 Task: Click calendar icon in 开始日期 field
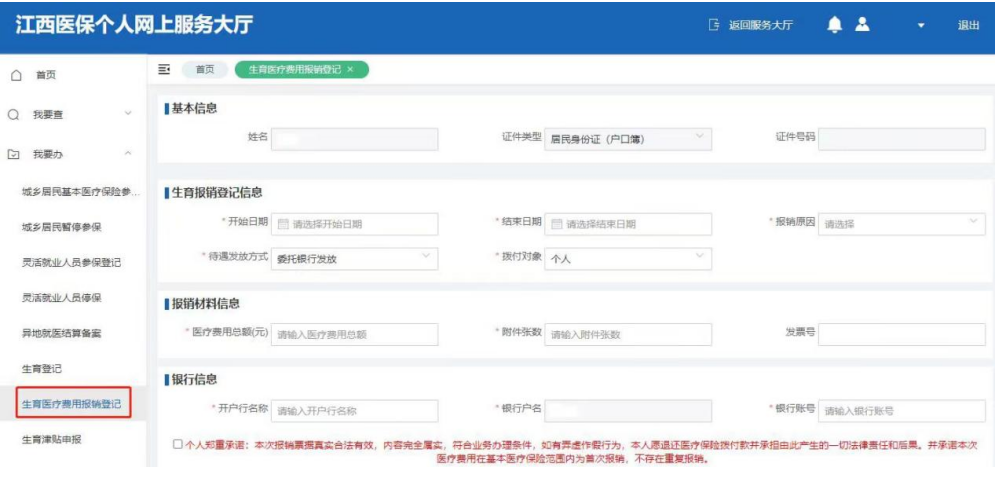pyautogui.click(x=283, y=224)
